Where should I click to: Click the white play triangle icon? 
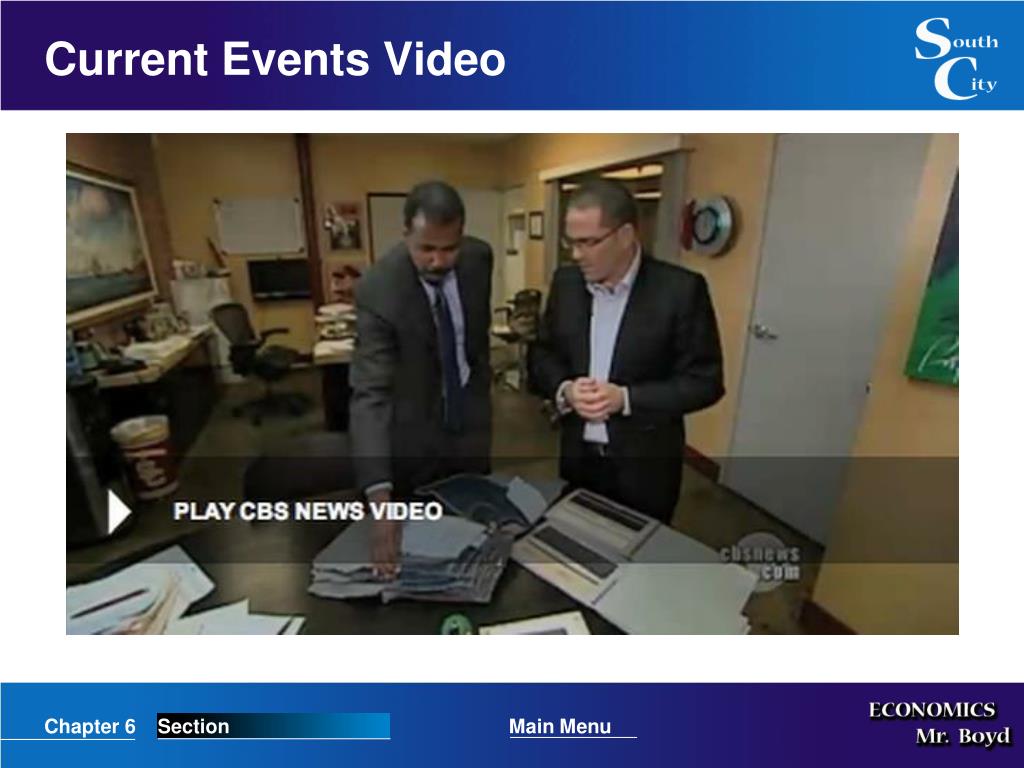point(119,511)
